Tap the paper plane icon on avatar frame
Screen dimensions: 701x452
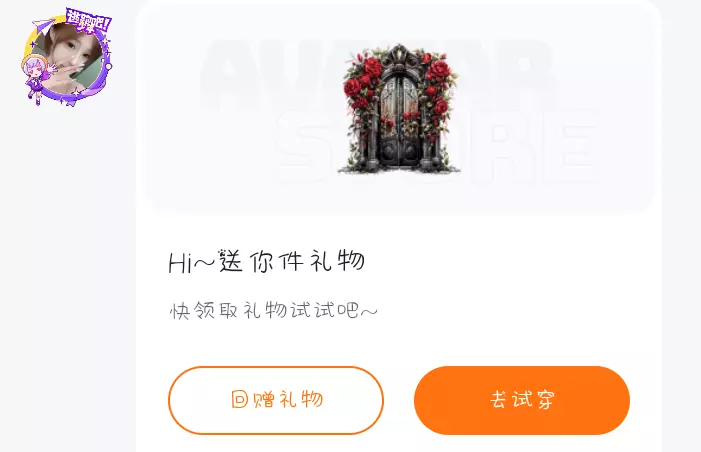(43, 25)
